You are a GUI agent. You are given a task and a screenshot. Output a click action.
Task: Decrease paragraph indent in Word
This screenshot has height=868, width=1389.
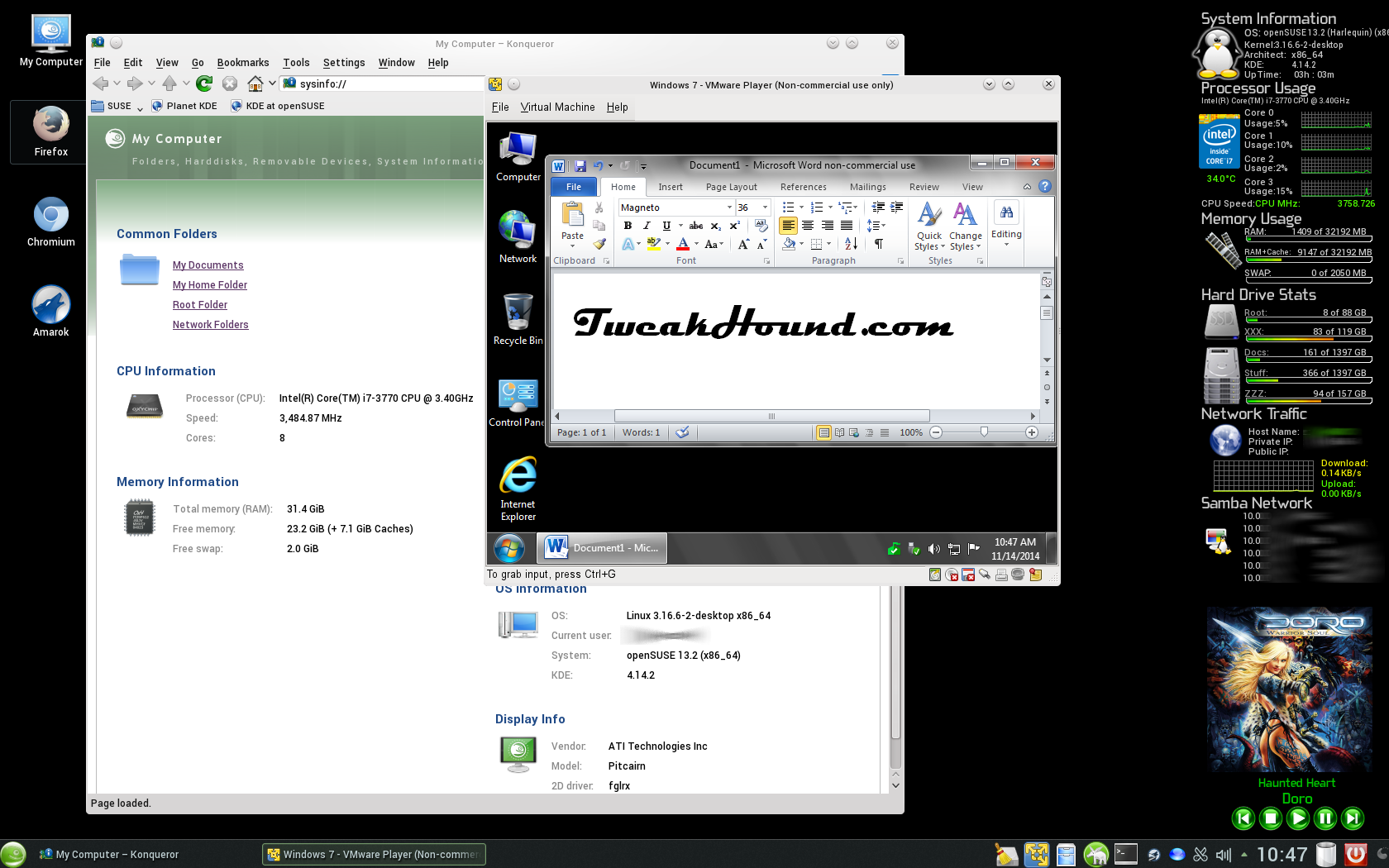(878, 207)
